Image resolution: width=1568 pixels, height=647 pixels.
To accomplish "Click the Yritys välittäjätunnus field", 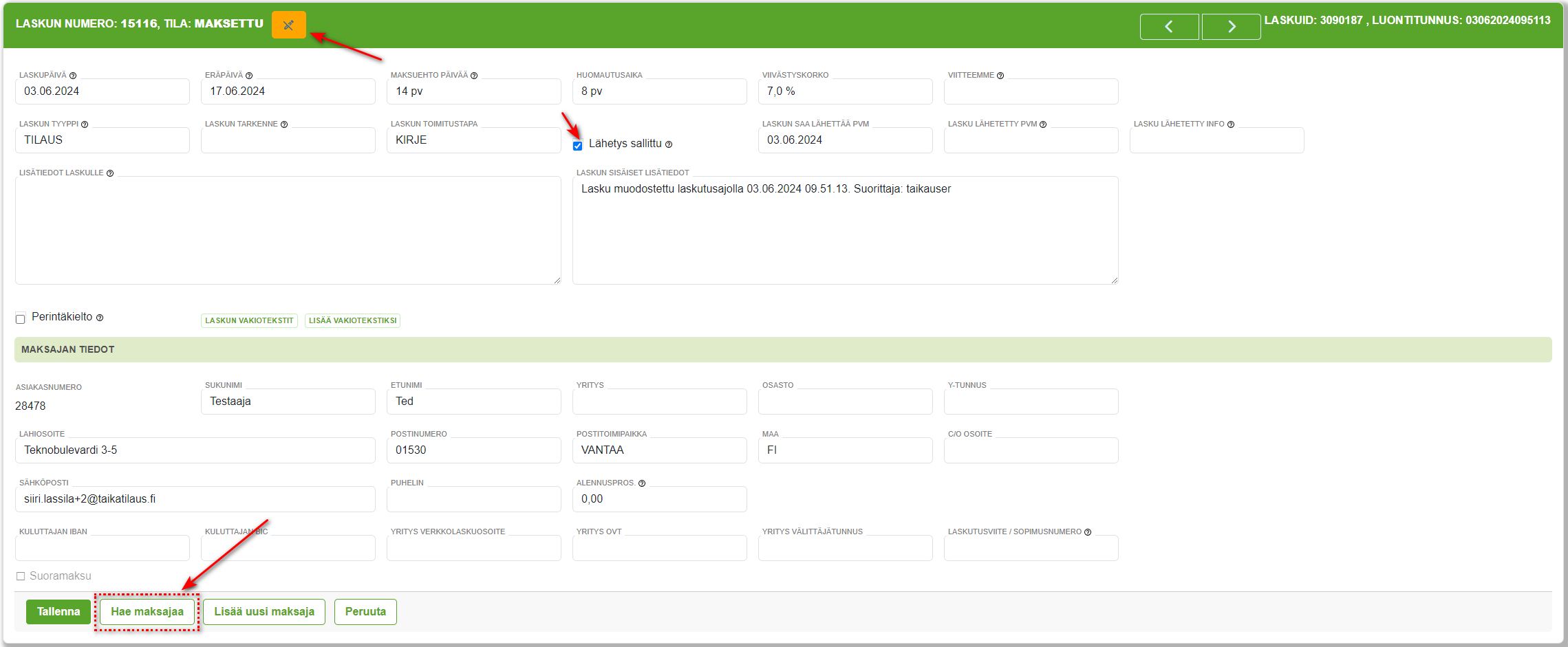I will click(x=846, y=548).
